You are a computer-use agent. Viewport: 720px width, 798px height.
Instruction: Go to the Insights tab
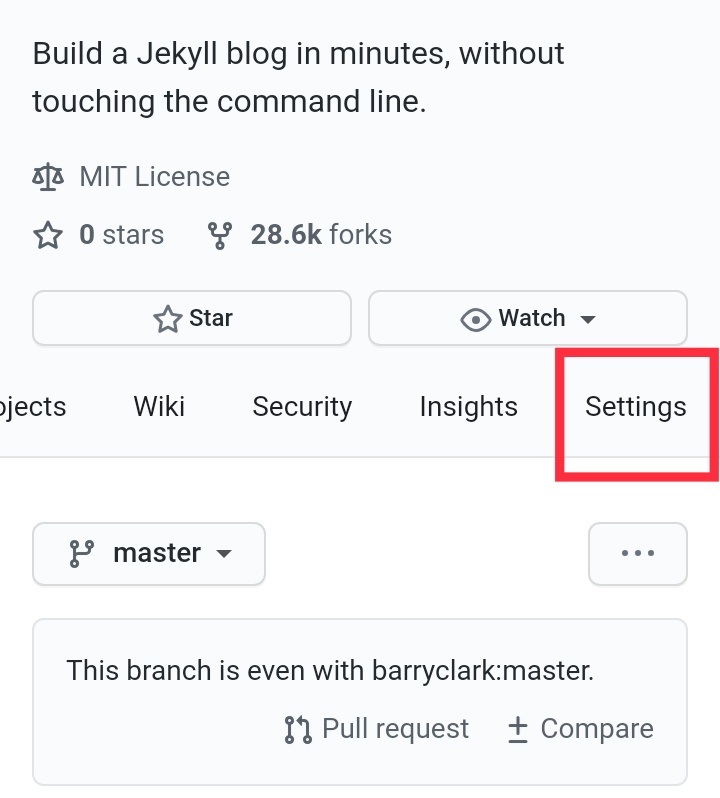click(468, 407)
